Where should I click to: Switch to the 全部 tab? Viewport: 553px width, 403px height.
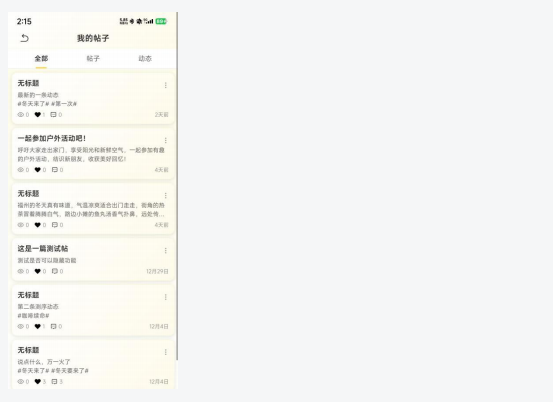(41, 59)
